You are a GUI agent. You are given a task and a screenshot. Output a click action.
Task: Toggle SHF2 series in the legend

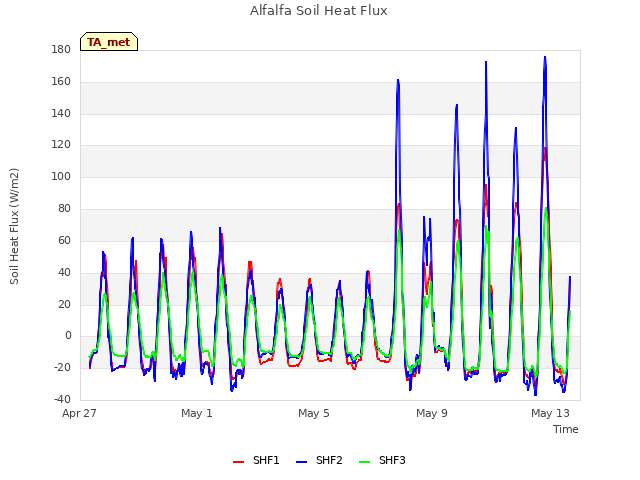(x=319, y=460)
